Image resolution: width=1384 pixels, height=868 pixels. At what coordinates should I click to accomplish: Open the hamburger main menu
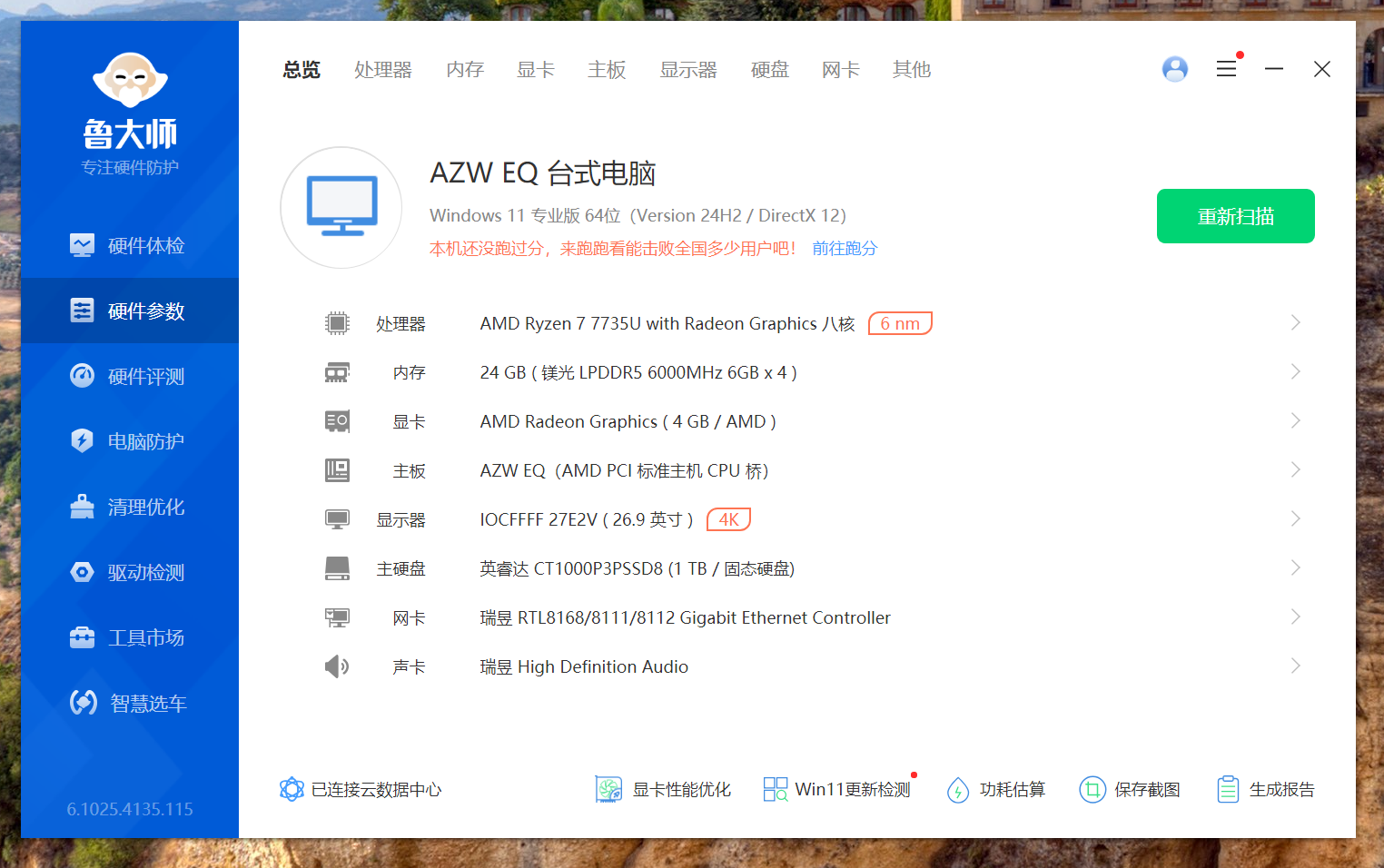point(1227,69)
